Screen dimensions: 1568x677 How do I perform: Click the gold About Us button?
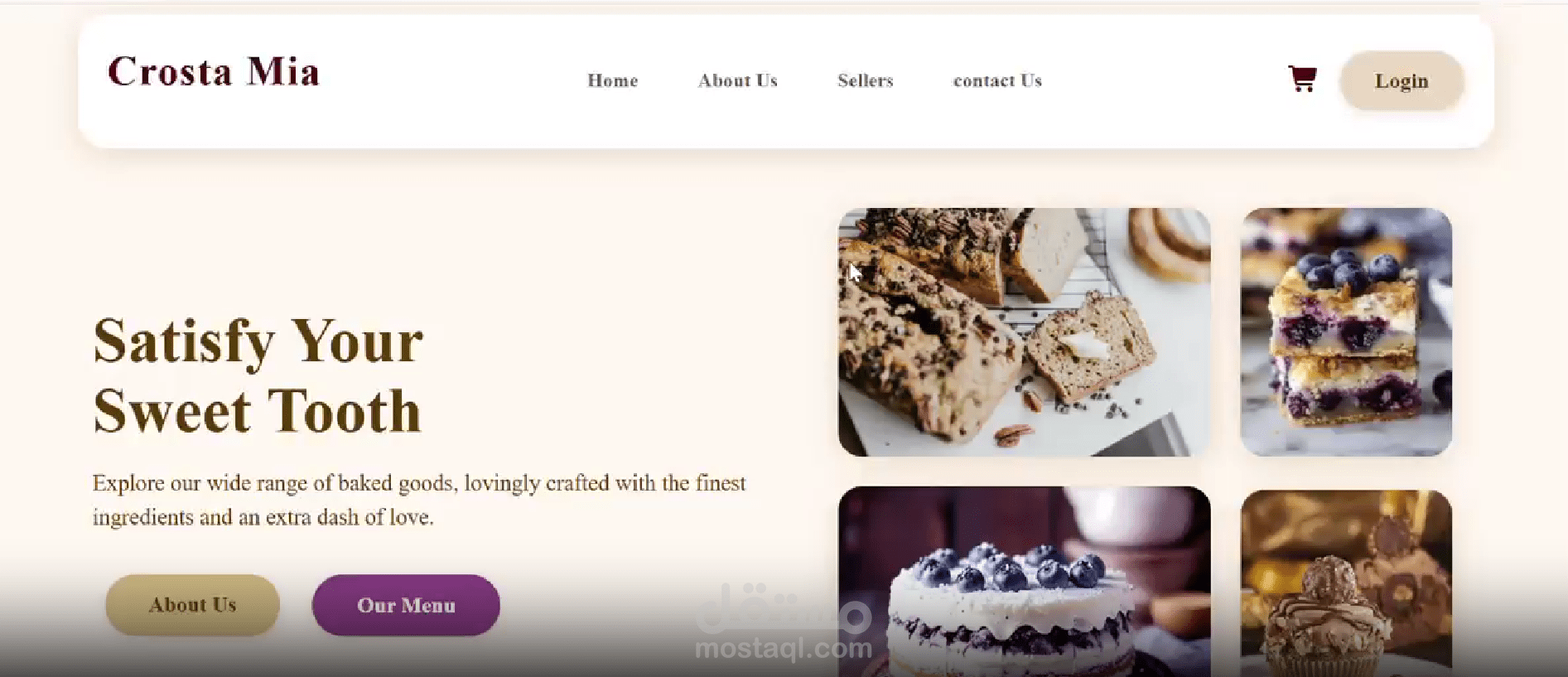coord(192,605)
